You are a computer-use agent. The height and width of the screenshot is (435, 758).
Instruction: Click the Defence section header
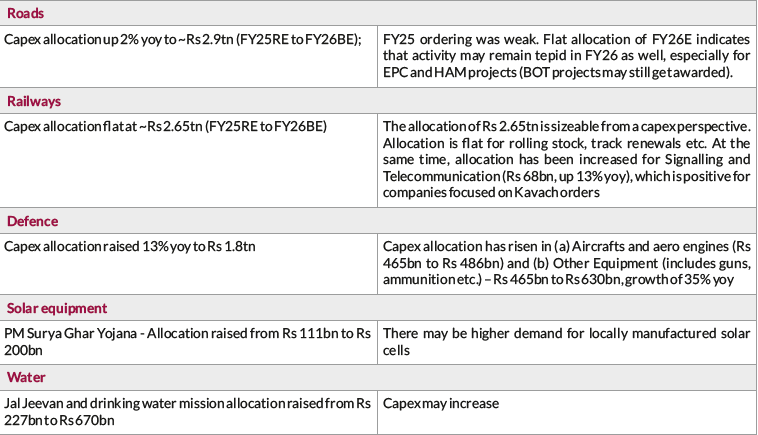pyautogui.click(x=32, y=221)
